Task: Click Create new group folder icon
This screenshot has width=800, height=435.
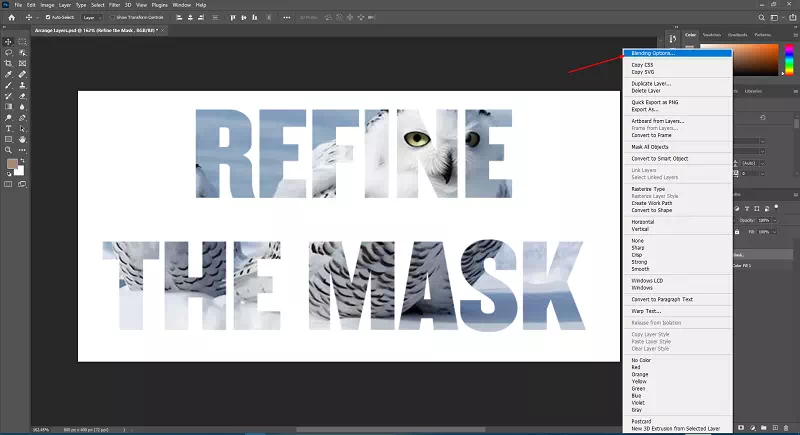Action: [x=764, y=428]
